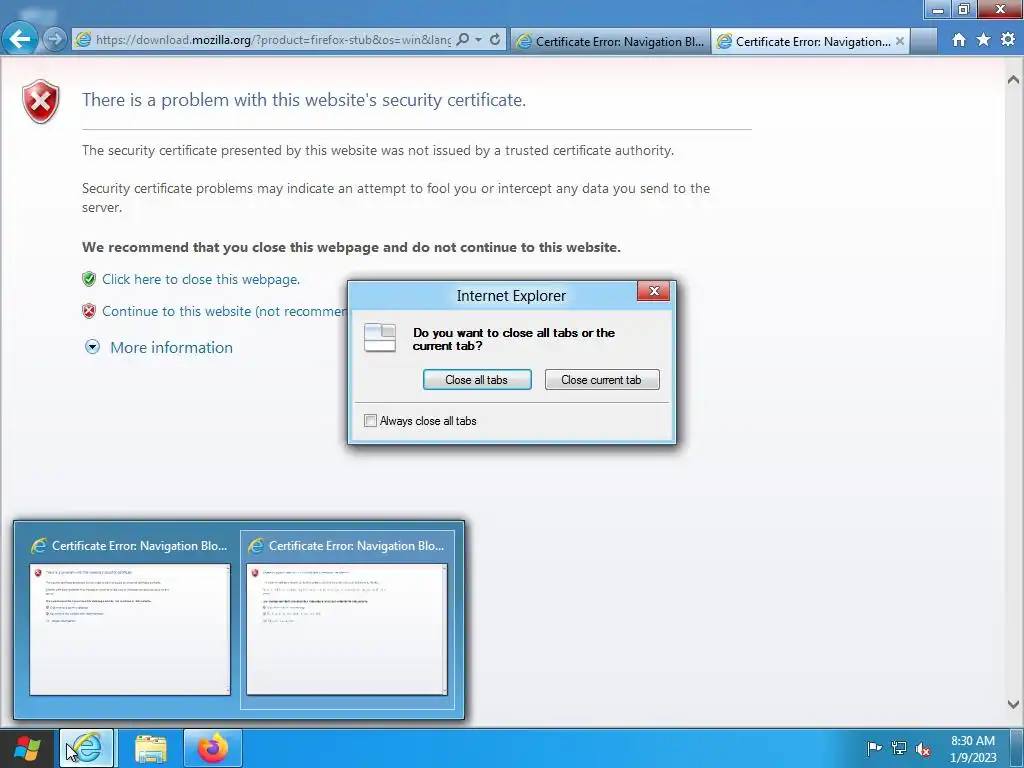Click the Forward navigation arrow
Viewport: 1024px width, 768px height.
[x=56, y=39]
